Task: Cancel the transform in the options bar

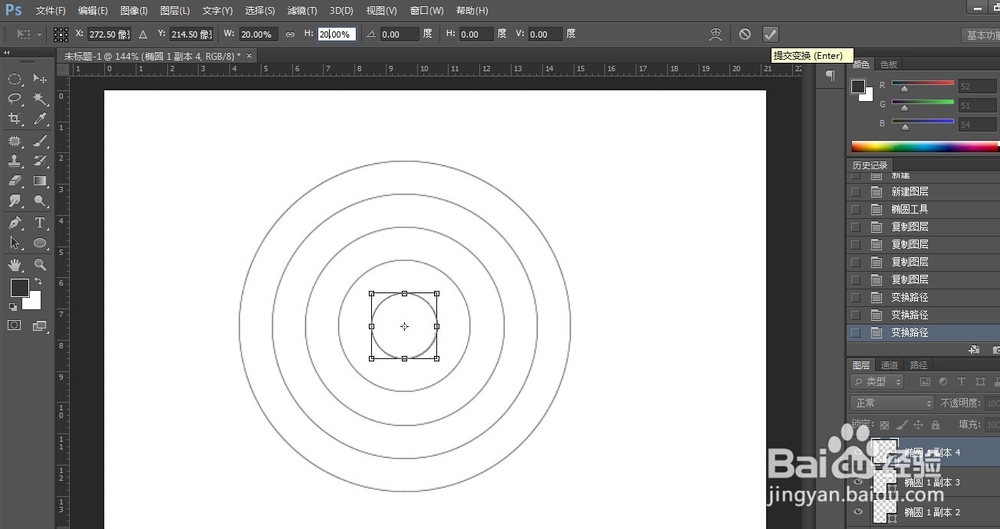Action: 745,34
